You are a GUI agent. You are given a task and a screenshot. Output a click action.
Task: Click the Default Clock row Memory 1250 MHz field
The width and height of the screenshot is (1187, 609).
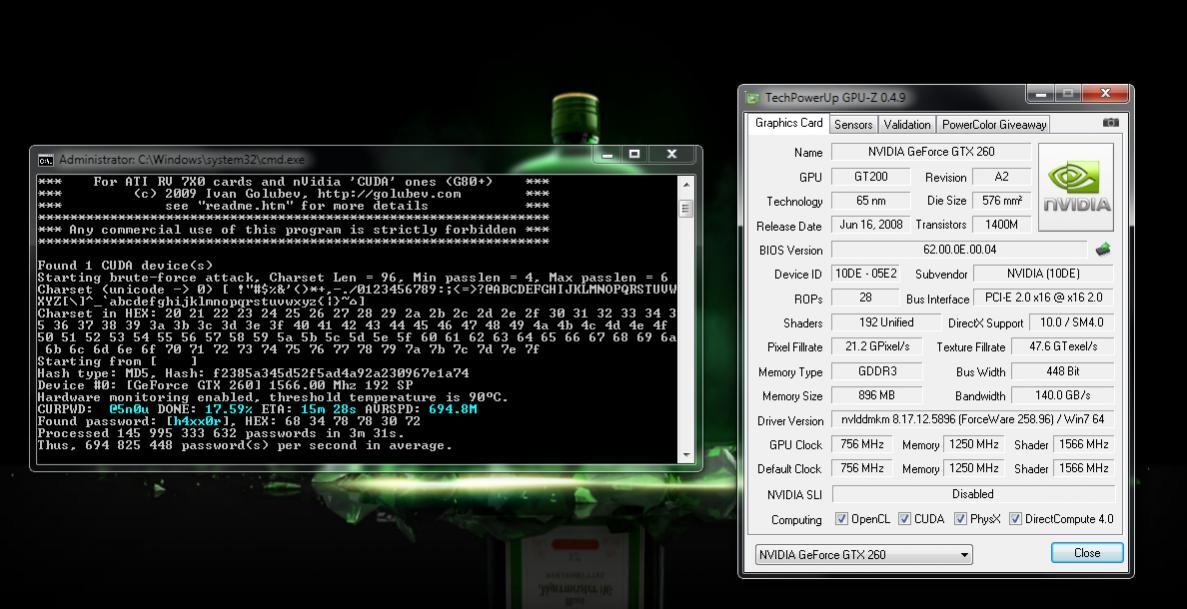[974, 468]
